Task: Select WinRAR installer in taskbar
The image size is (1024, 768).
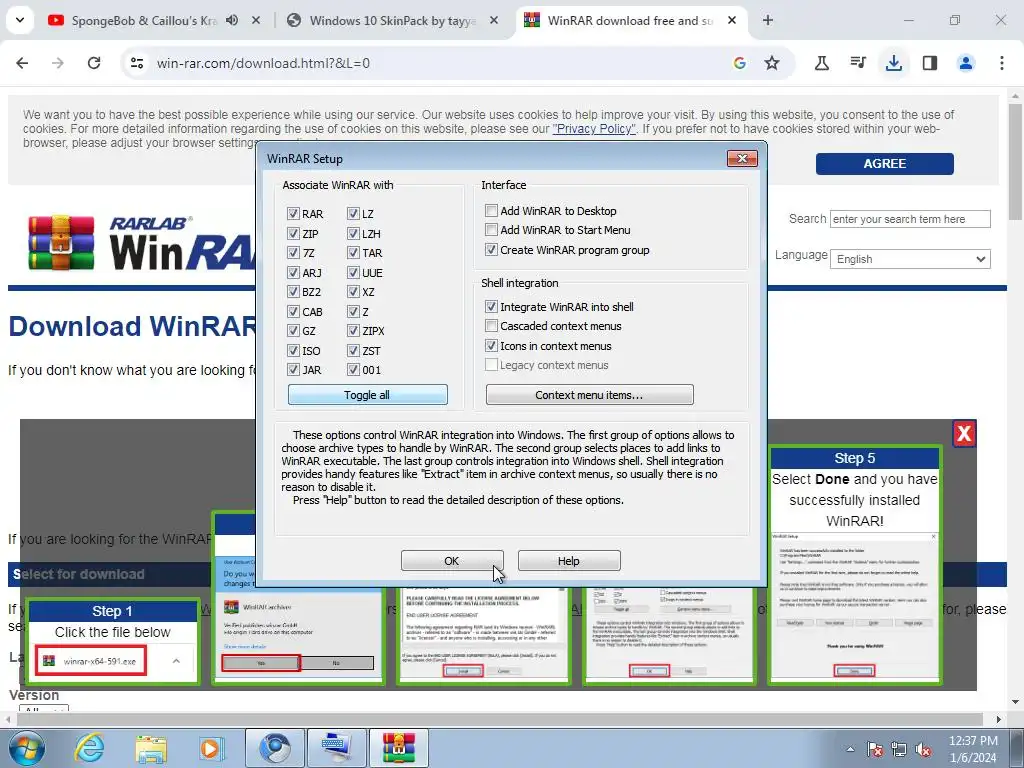Action: pos(399,748)
